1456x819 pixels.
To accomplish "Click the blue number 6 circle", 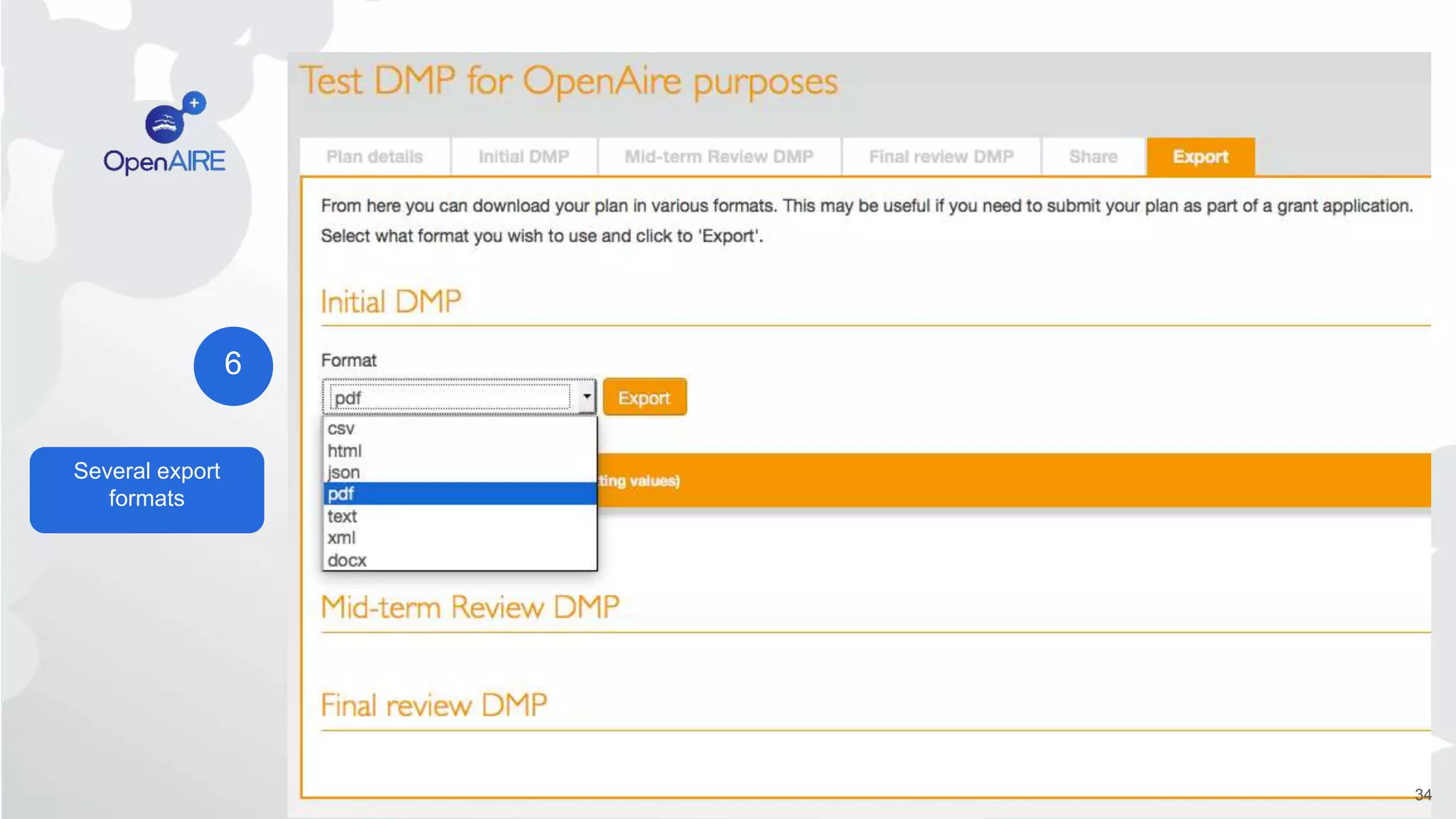I will pos(233,365).
